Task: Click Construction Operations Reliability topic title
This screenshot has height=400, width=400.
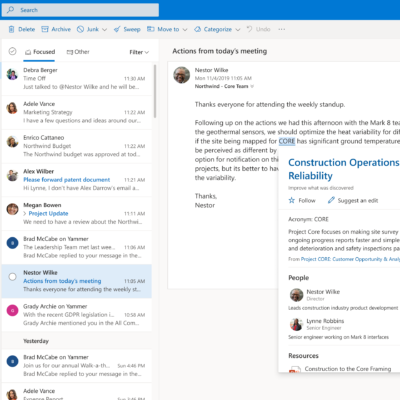Action: (344, 169)
